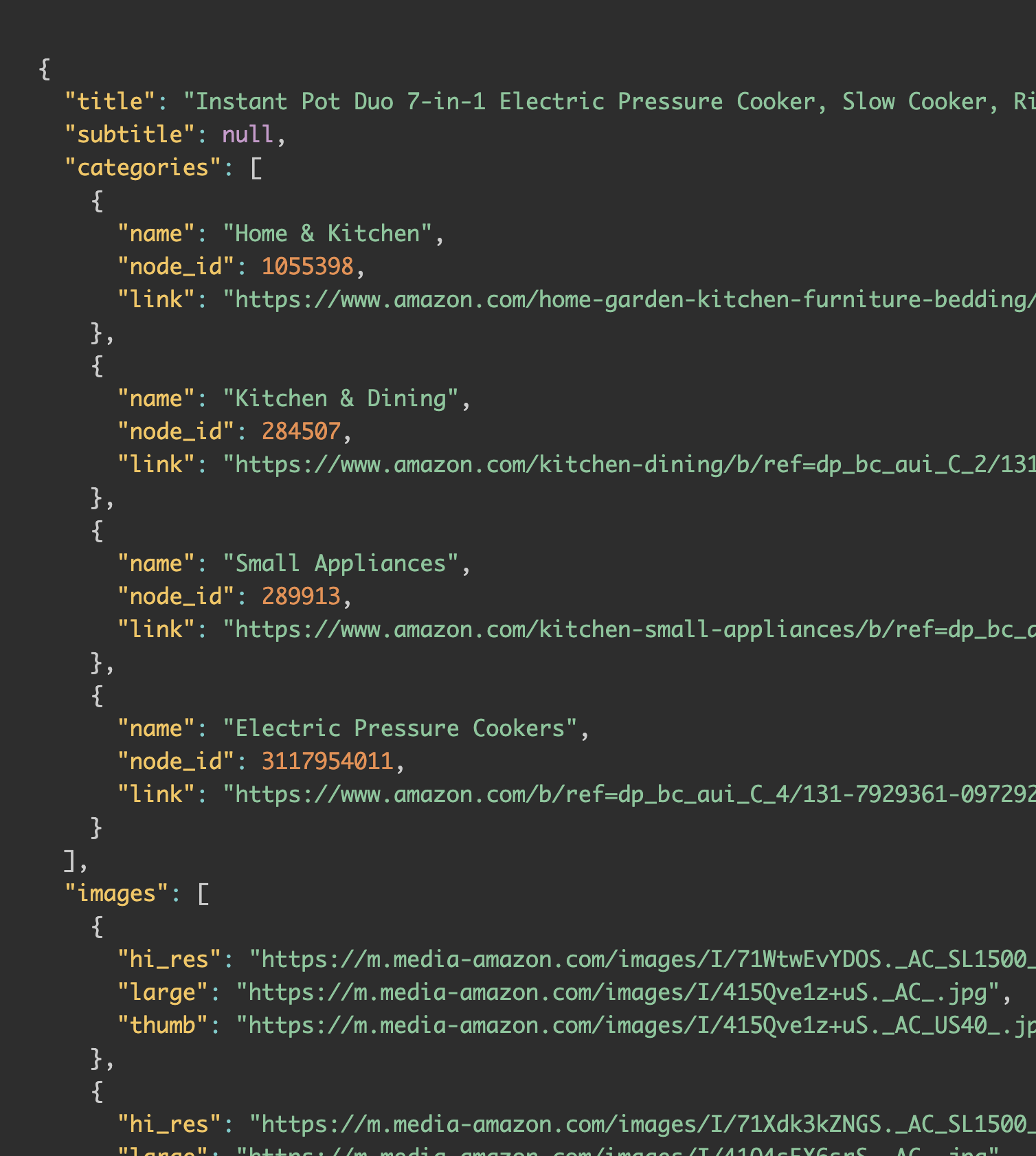Click the kitchen-dining link URL

click(629, 465)
